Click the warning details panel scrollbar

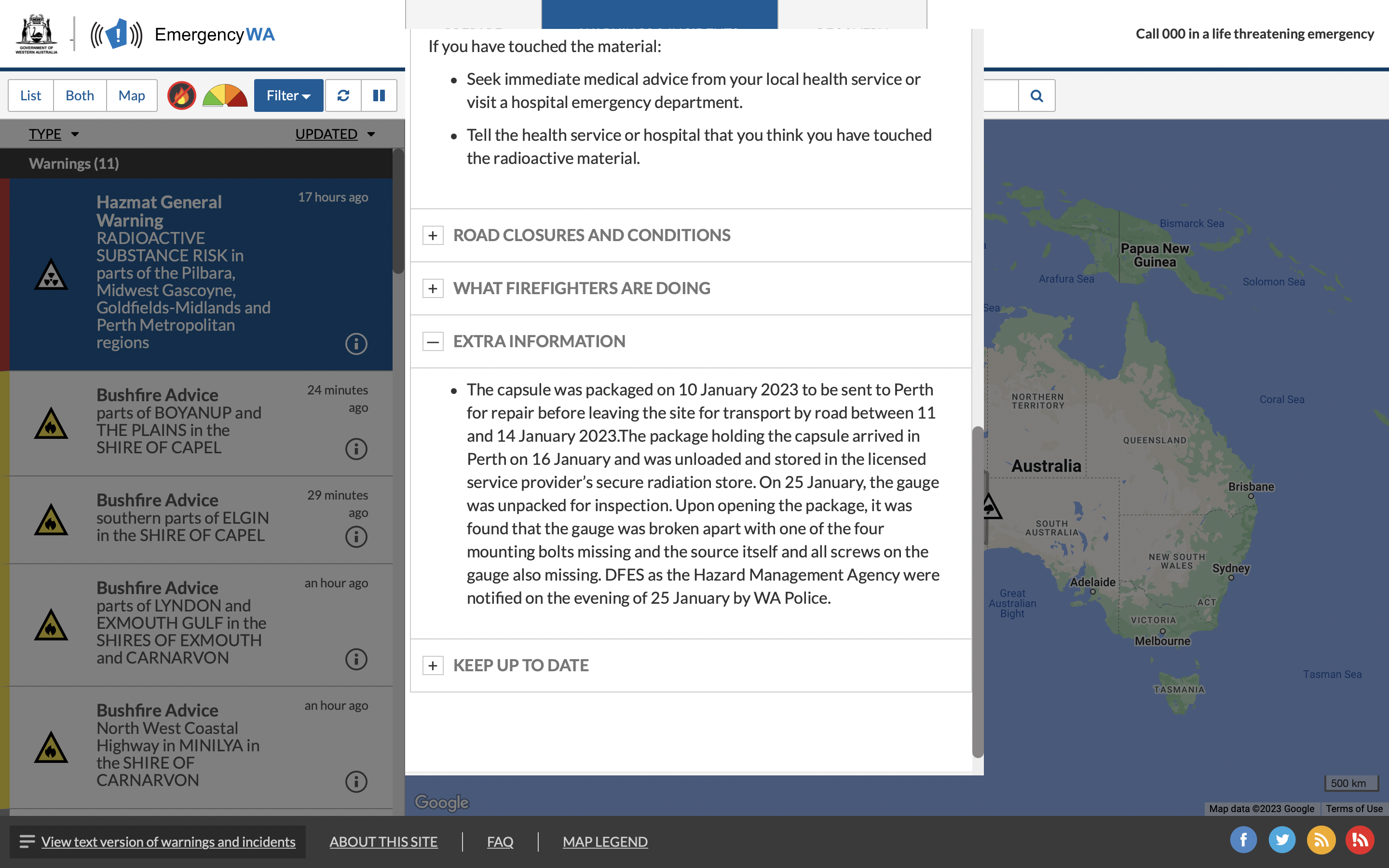[x=978, y=591]
